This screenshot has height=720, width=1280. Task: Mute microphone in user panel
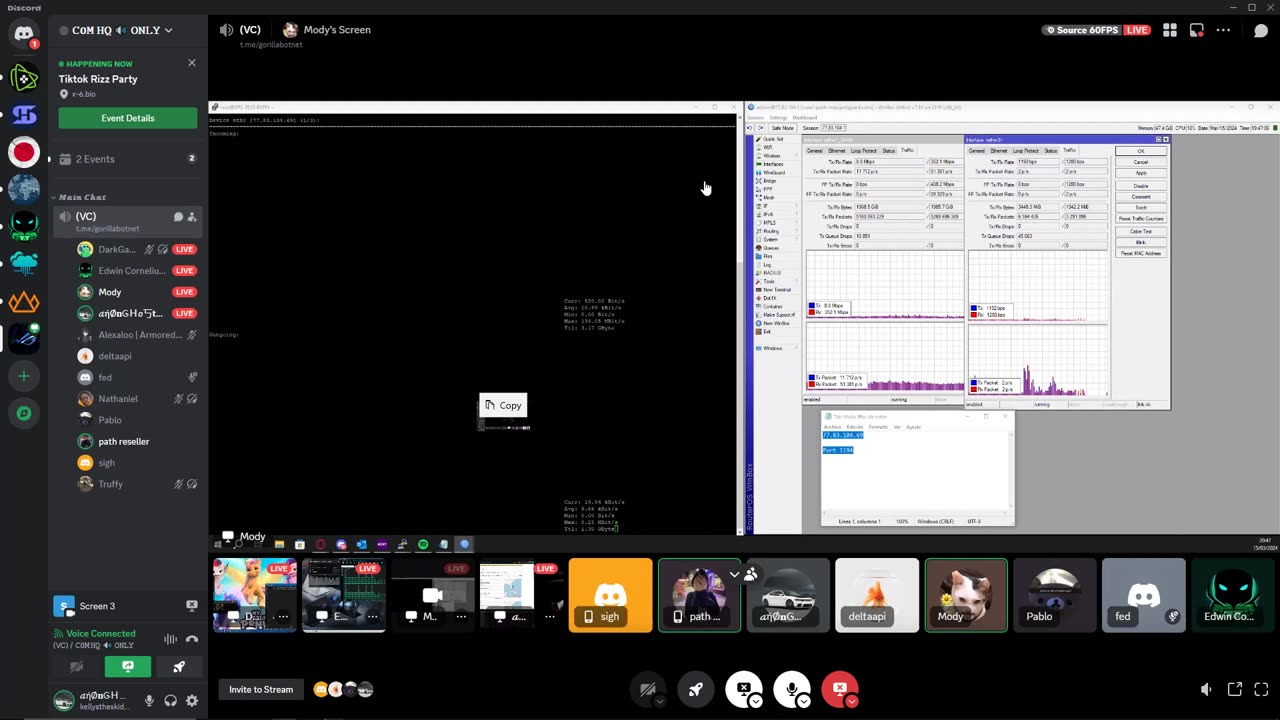[x=149, y=701]
